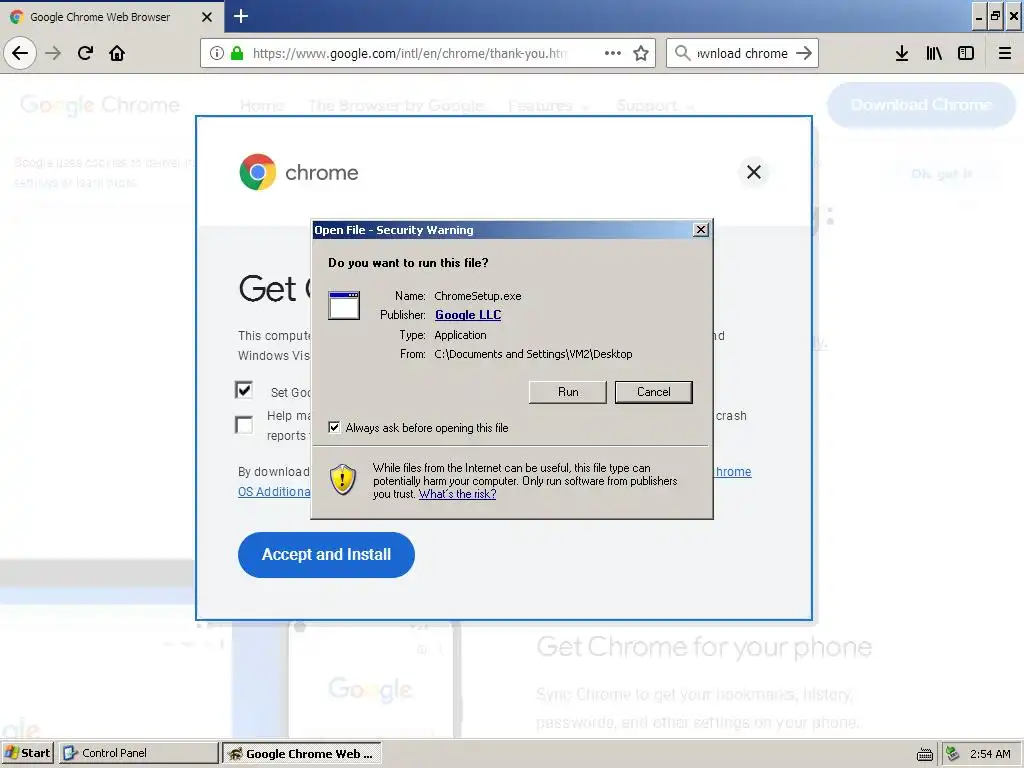This screenshot has height=768, width=1024.
Task: Uncheck Always ask before opening this file
Action: [334, 427]
